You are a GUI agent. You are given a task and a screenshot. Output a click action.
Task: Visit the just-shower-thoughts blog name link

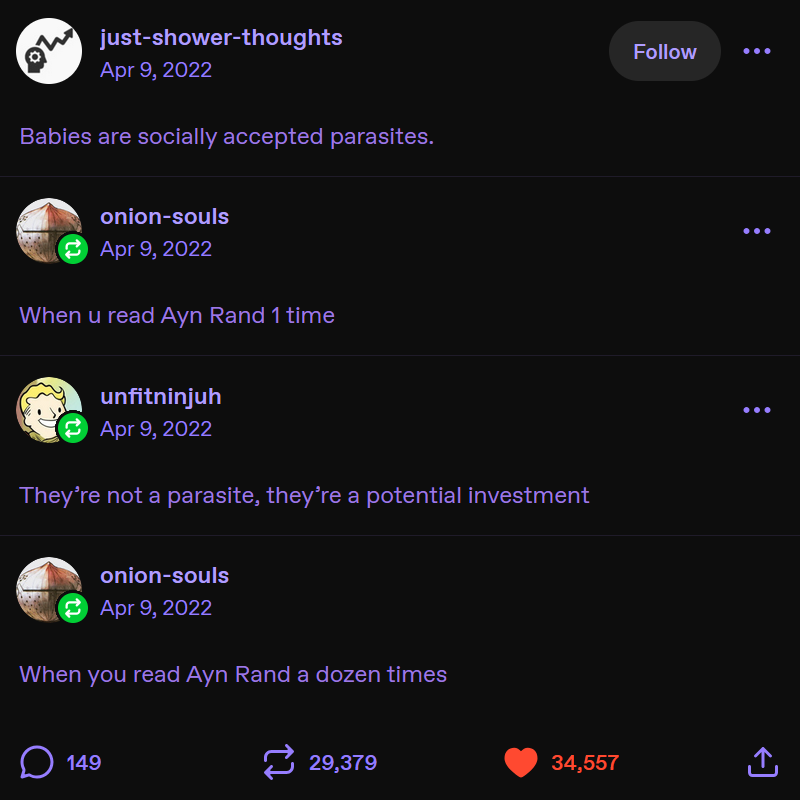pos(221,38)
